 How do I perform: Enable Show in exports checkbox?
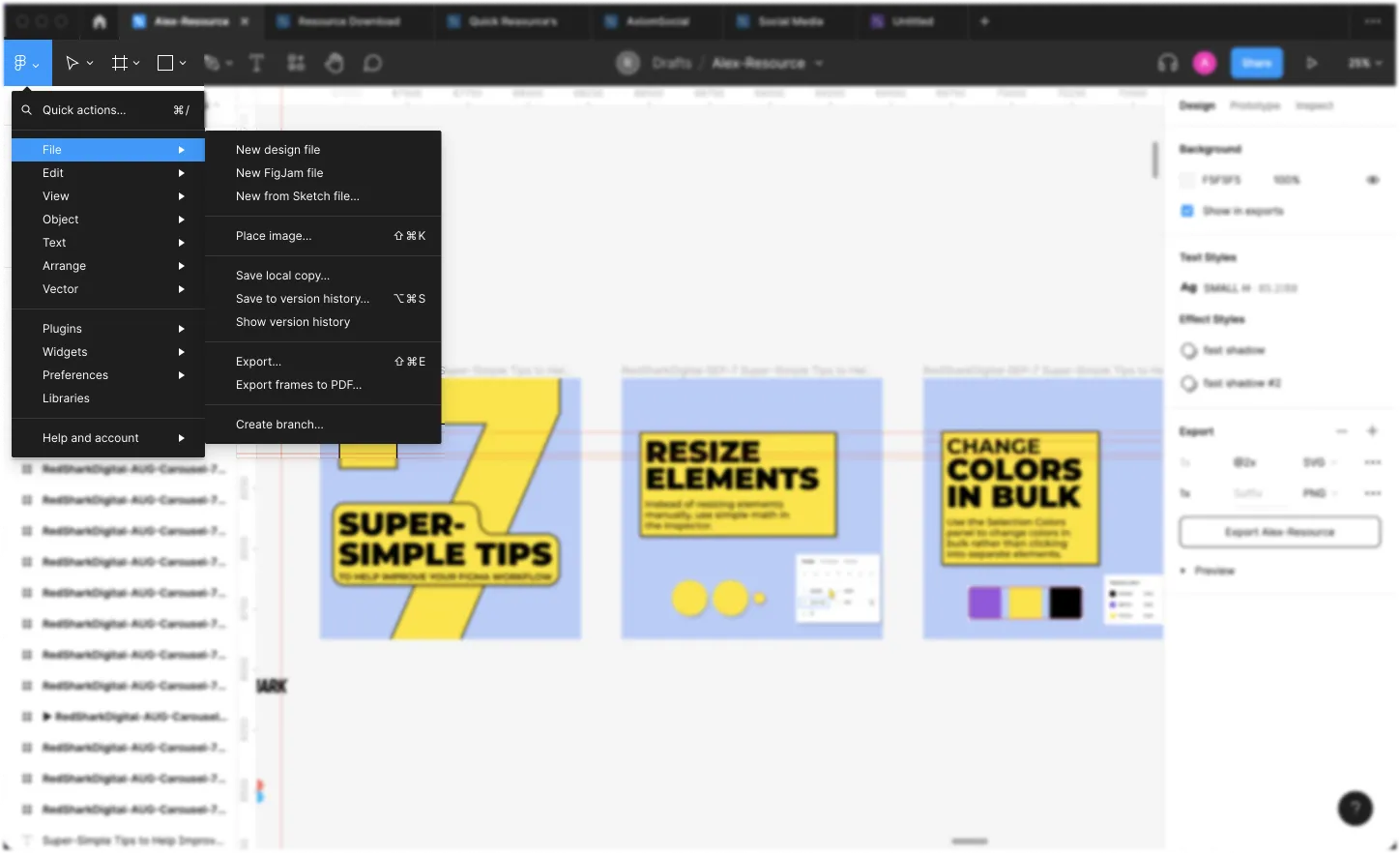coord(1187,211)
